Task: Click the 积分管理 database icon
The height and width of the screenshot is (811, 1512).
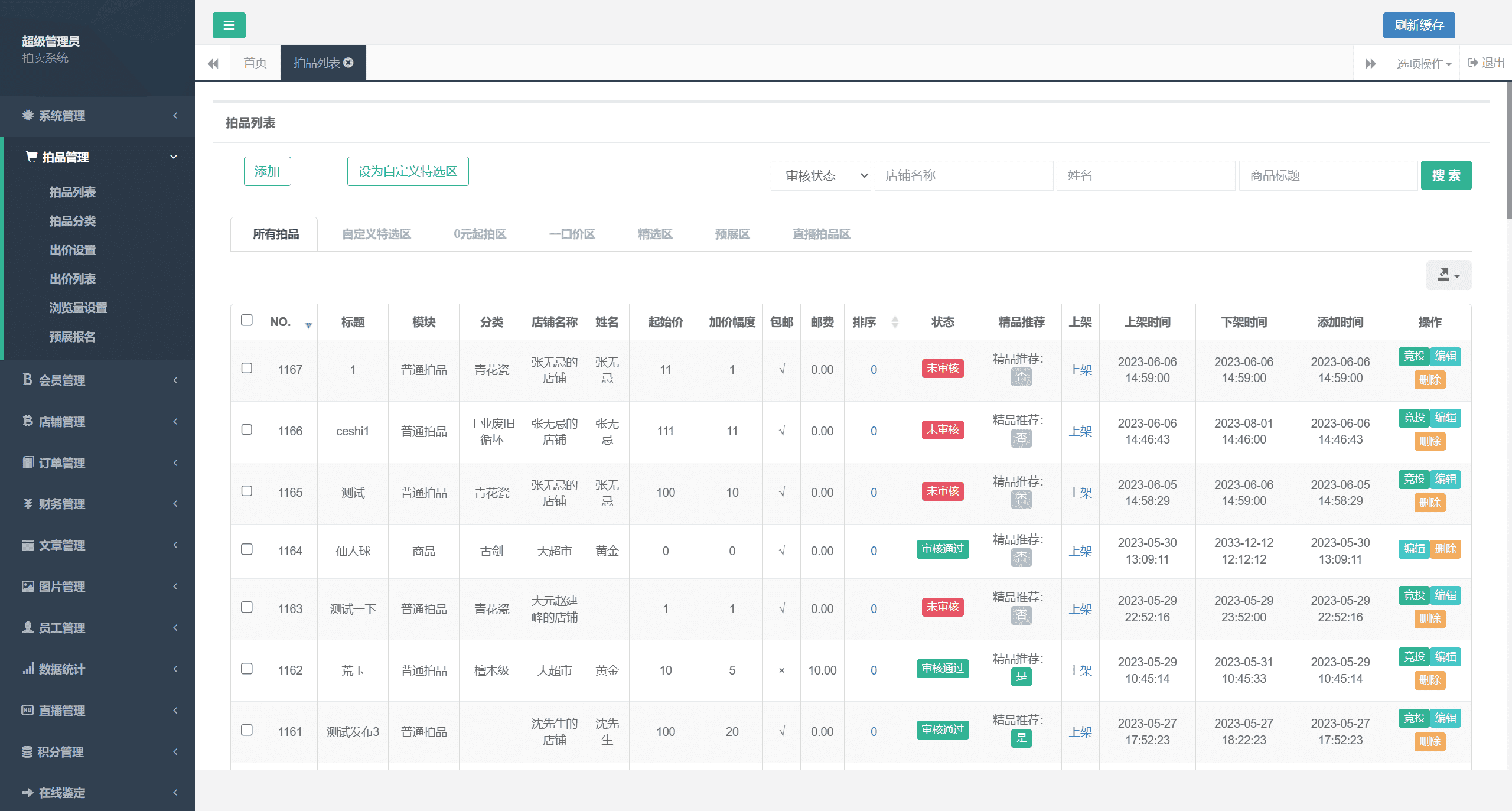Action: pos(27,751)
